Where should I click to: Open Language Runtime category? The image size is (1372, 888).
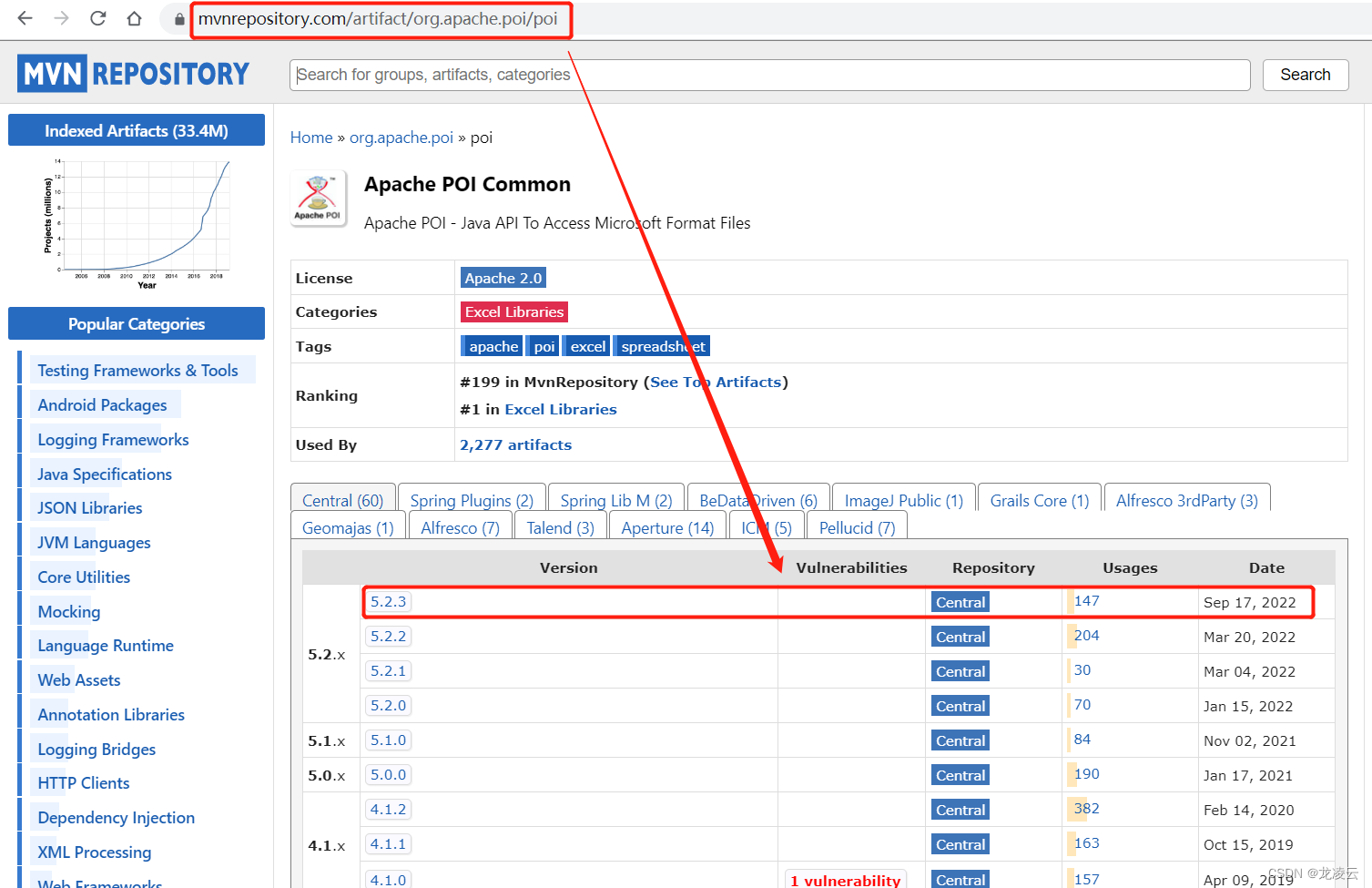pos(105,646)
